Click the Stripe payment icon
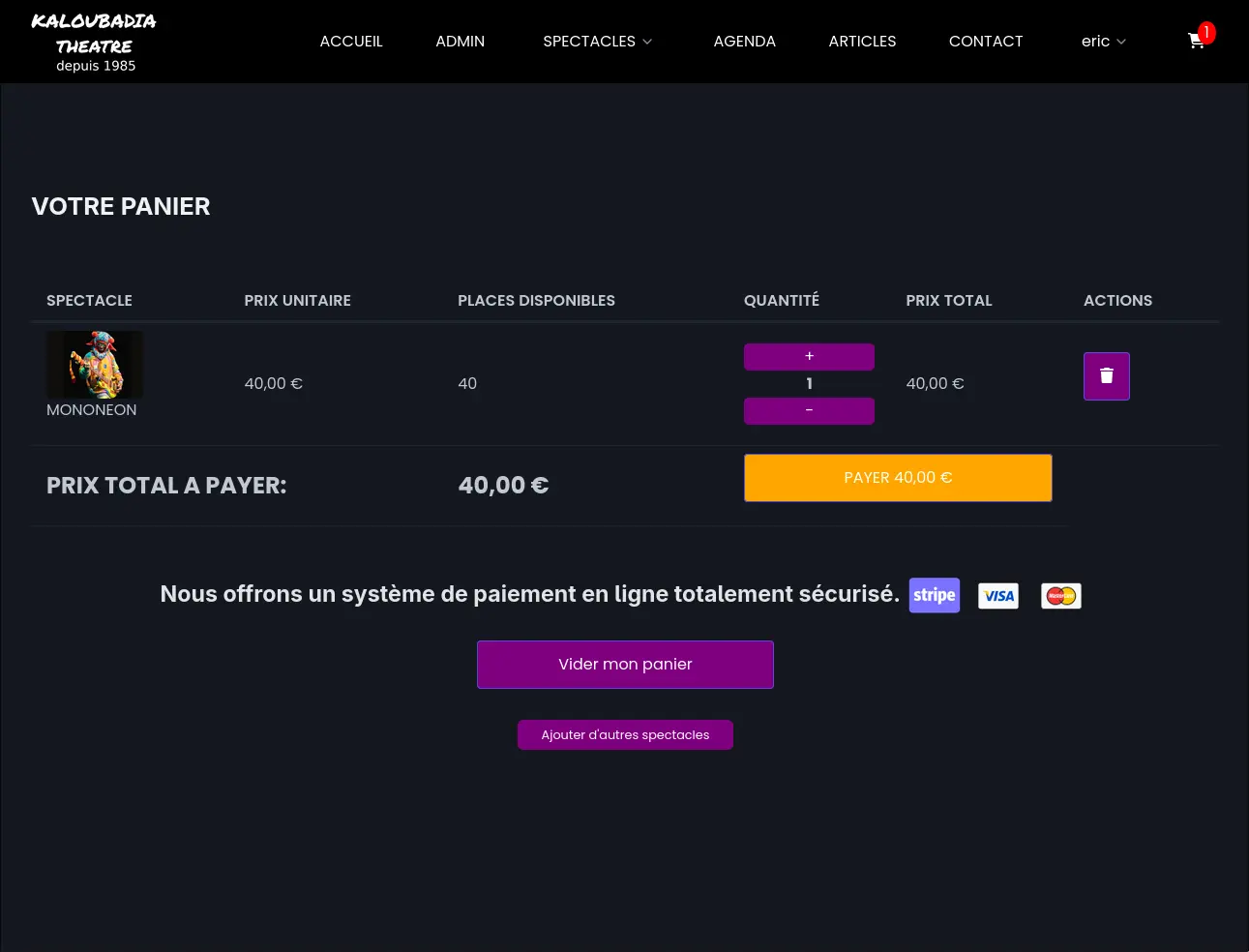Image resolution: width=1249 pixels, height=952 pixels. (934, 595)
